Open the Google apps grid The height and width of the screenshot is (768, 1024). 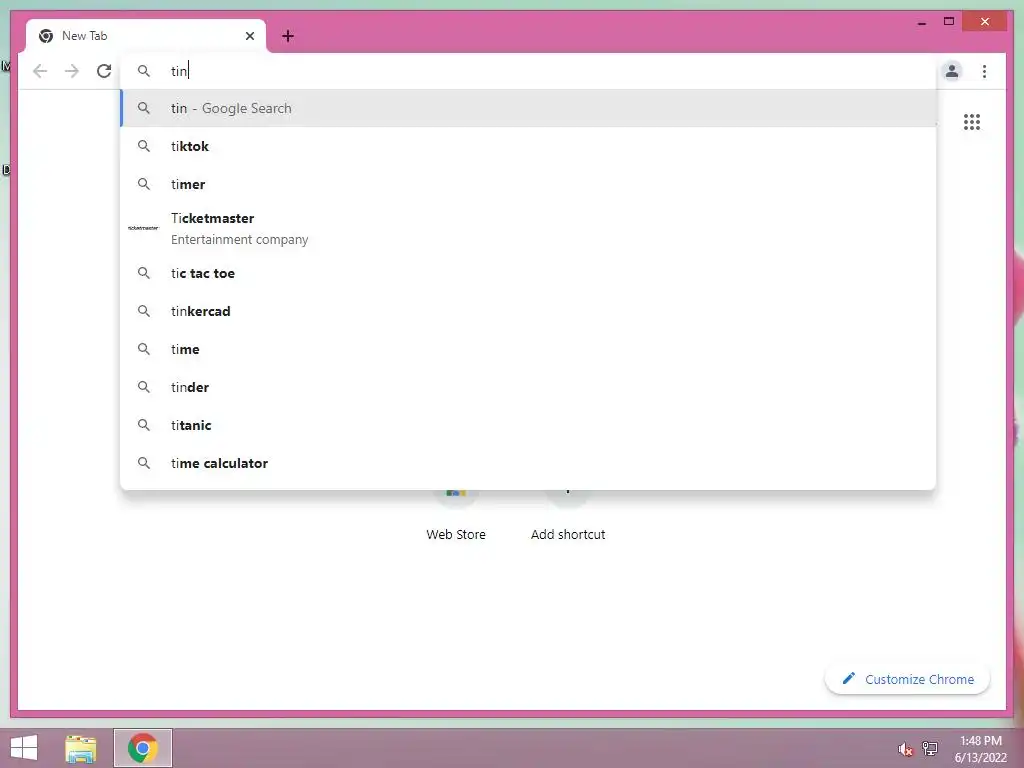click(x=972, y=122)
